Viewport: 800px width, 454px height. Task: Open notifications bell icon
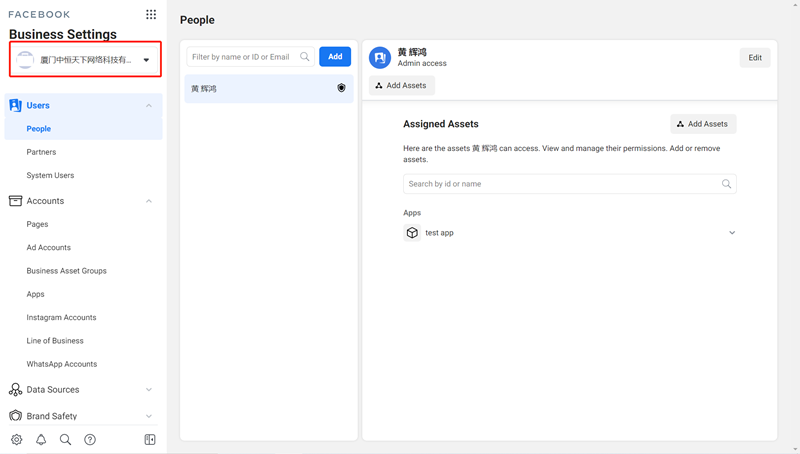pos(41,440)
